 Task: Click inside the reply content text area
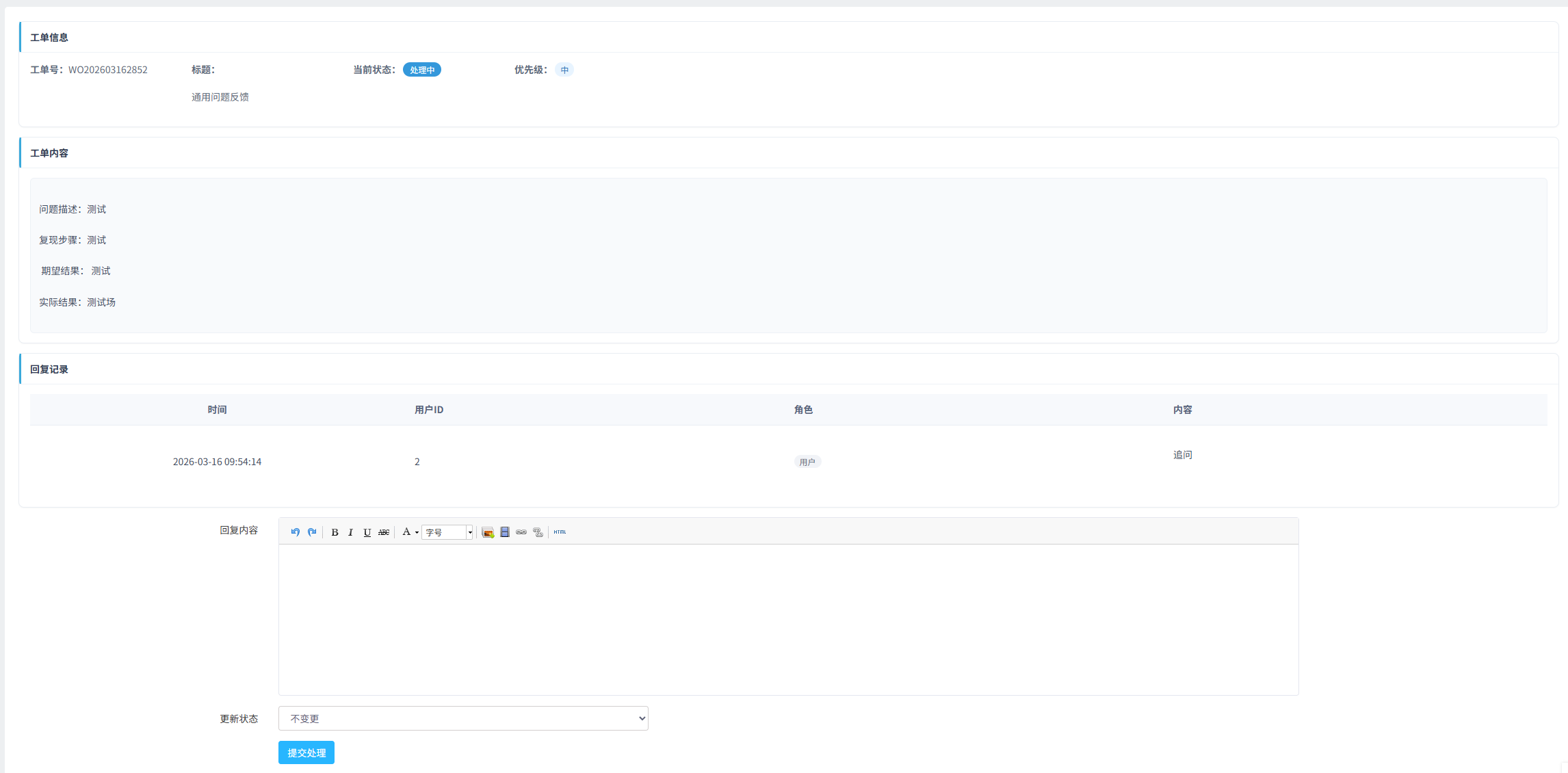pos(788,619)
